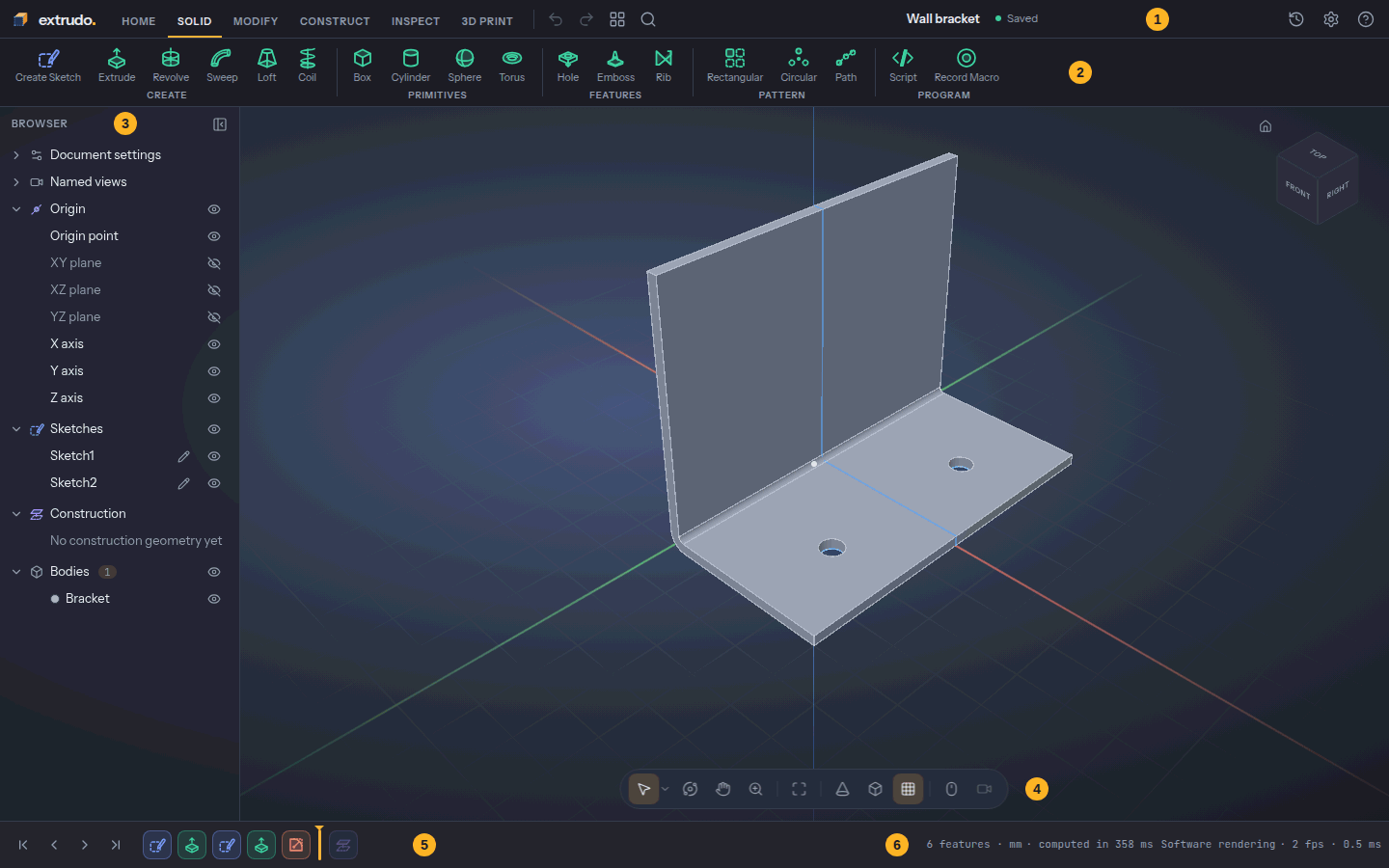This screenshot has height=868, width=1389.
Task: Collapse the Origin group
Action: pyautogui.click(x=16, y=209)
